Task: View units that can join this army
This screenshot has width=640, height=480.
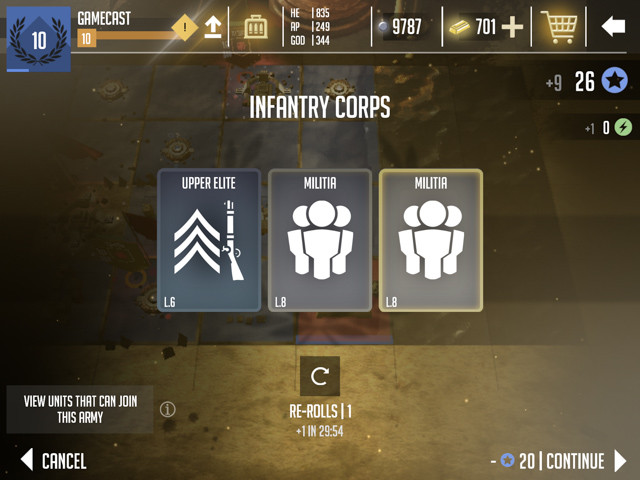Action: (80, 409)
